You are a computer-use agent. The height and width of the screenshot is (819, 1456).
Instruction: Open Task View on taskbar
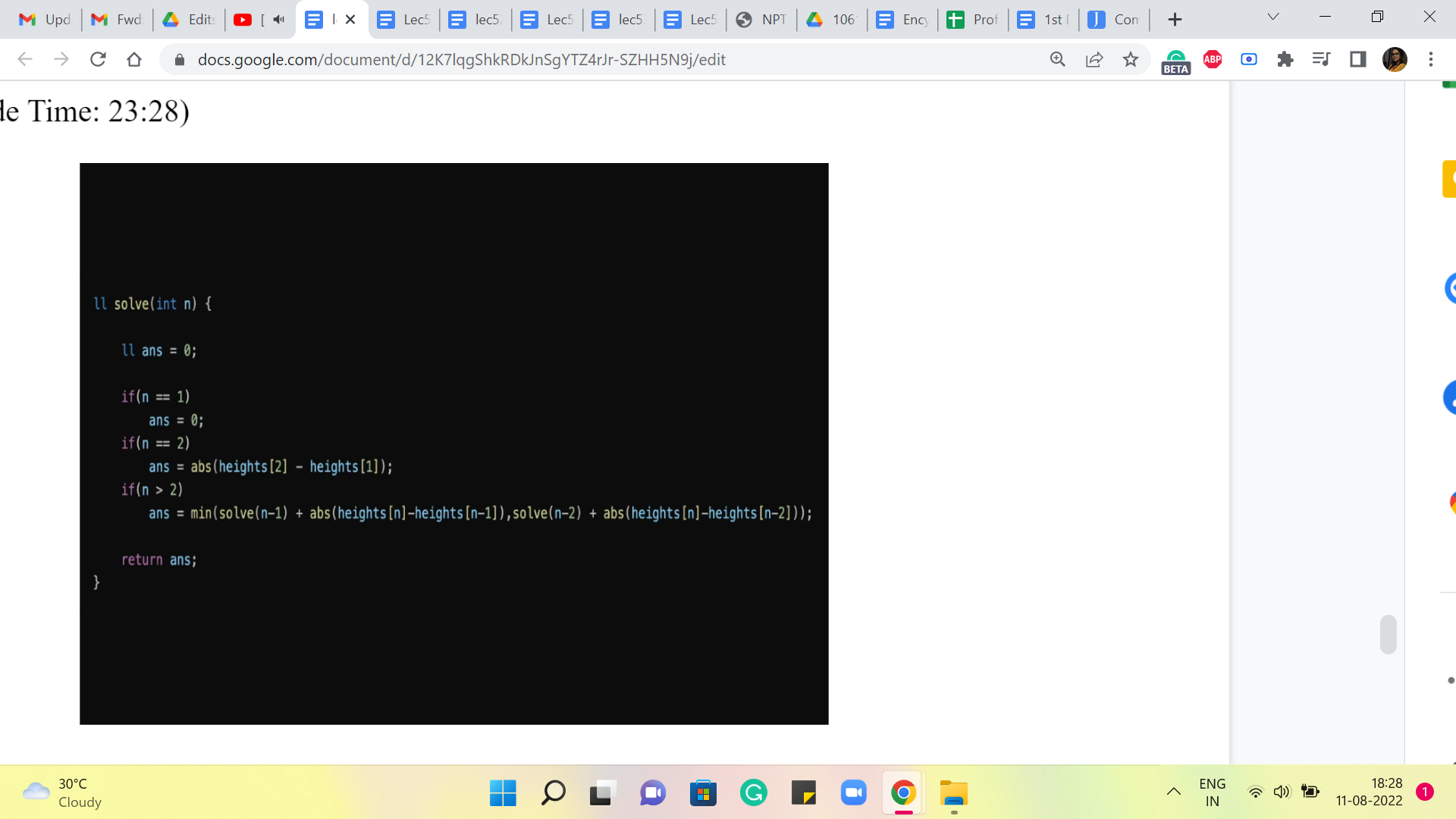(601, 793)
